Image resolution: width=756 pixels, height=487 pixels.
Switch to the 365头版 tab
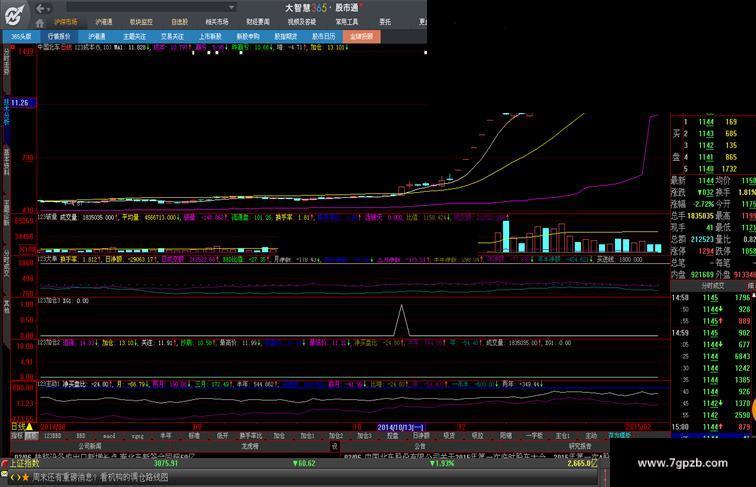click(x=21, y=37)
